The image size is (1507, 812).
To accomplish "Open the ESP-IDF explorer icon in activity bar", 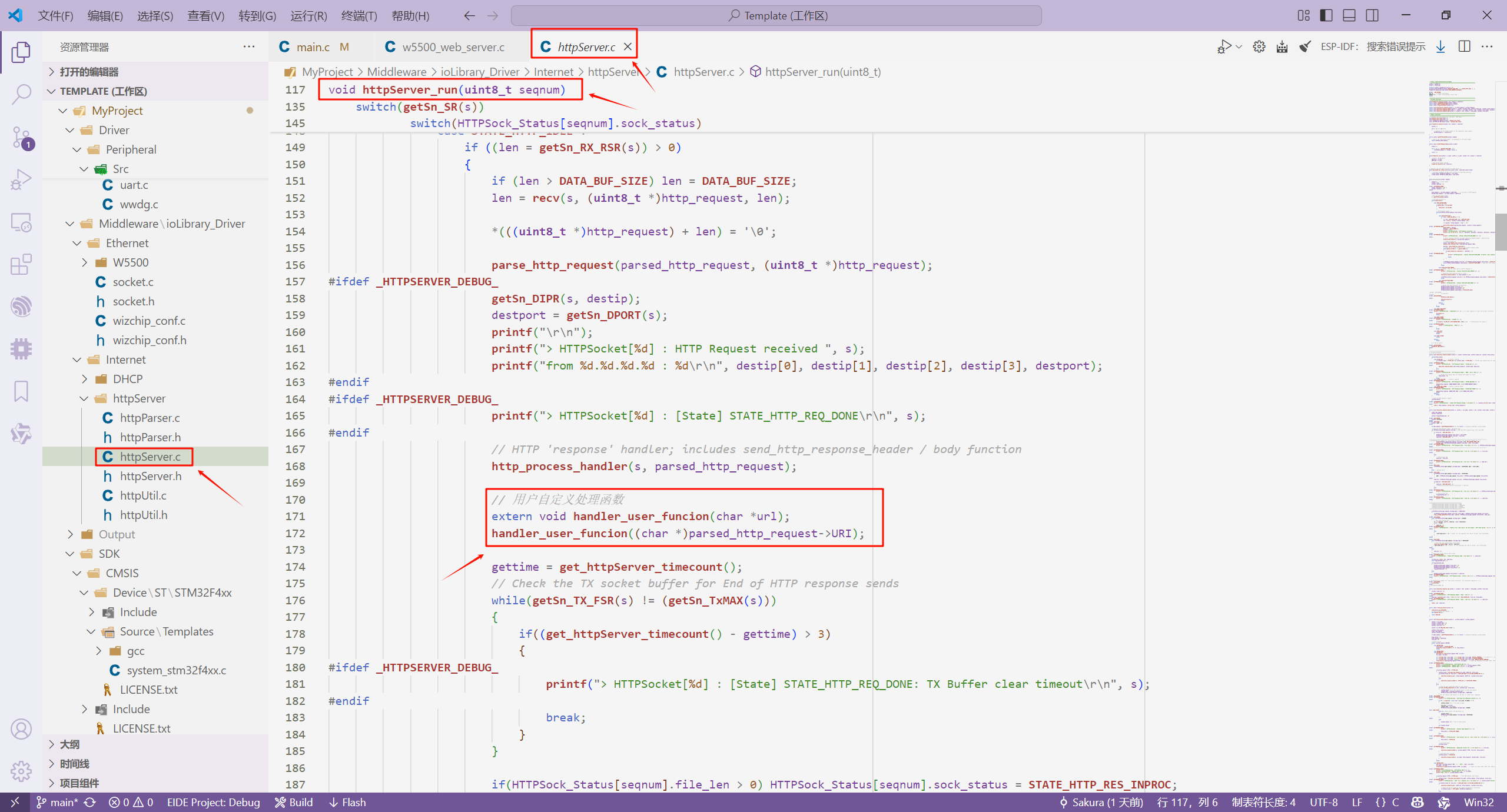I will [21, 307].
